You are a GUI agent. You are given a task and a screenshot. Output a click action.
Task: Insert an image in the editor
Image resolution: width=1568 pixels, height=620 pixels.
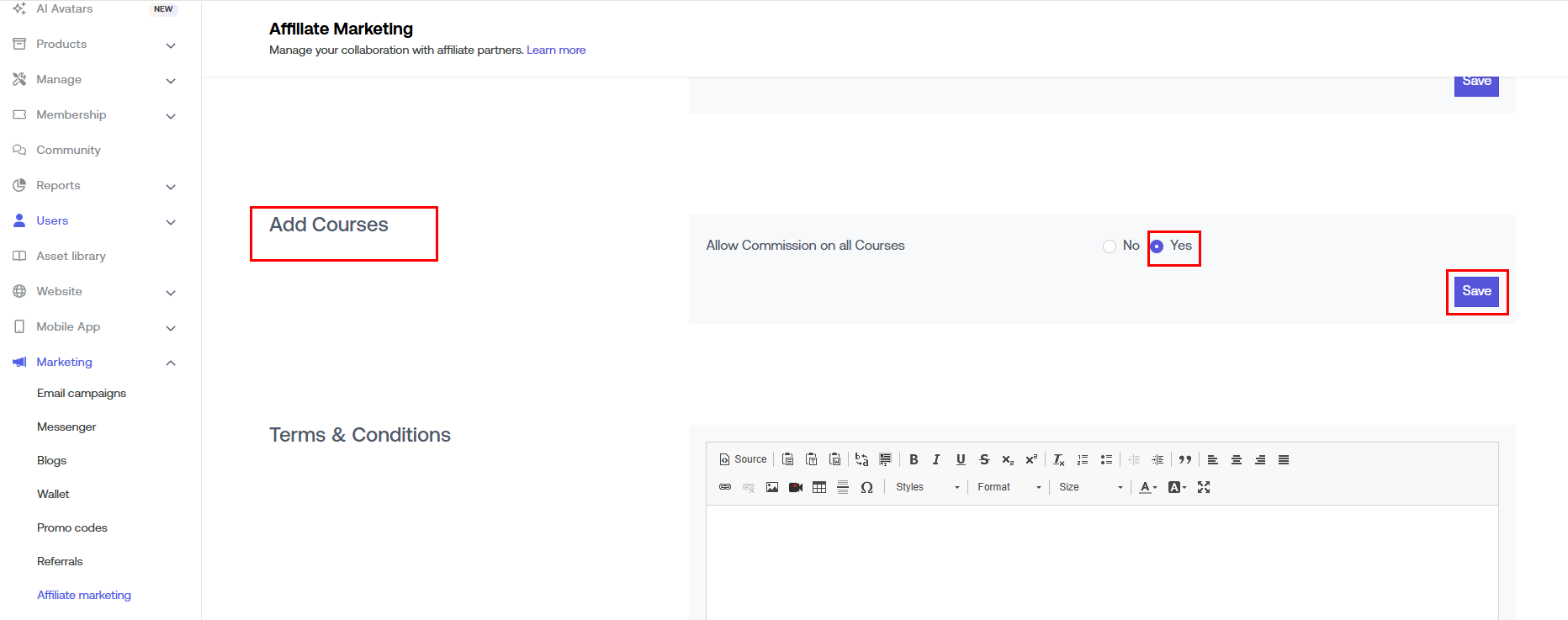(772, 487)
